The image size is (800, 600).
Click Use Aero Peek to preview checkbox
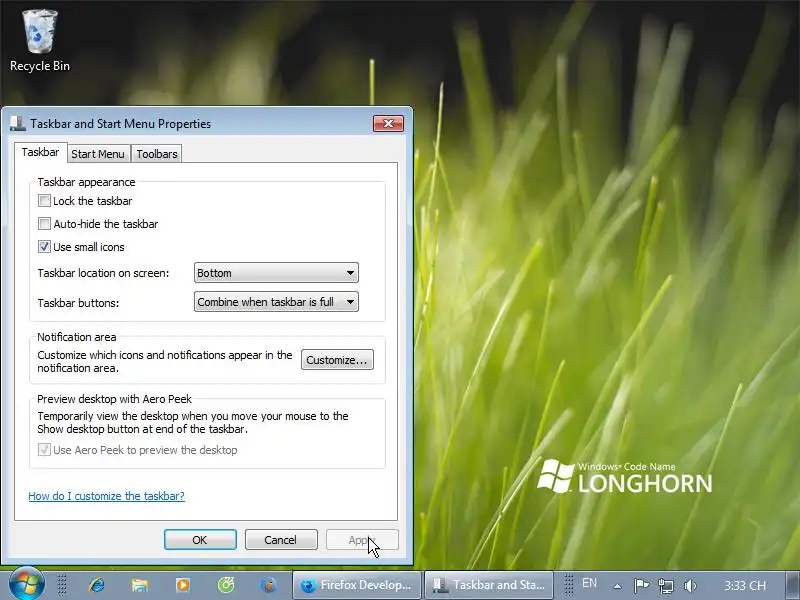(44, 449)
